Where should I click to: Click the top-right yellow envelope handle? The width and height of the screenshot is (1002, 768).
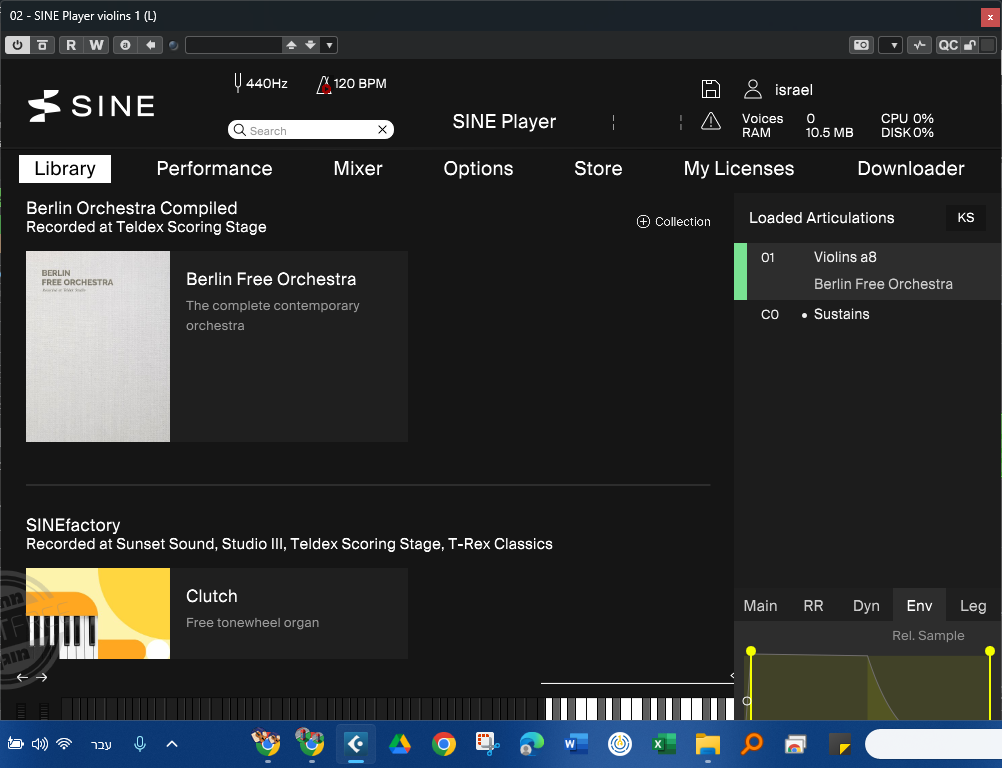tap(990, 652)
